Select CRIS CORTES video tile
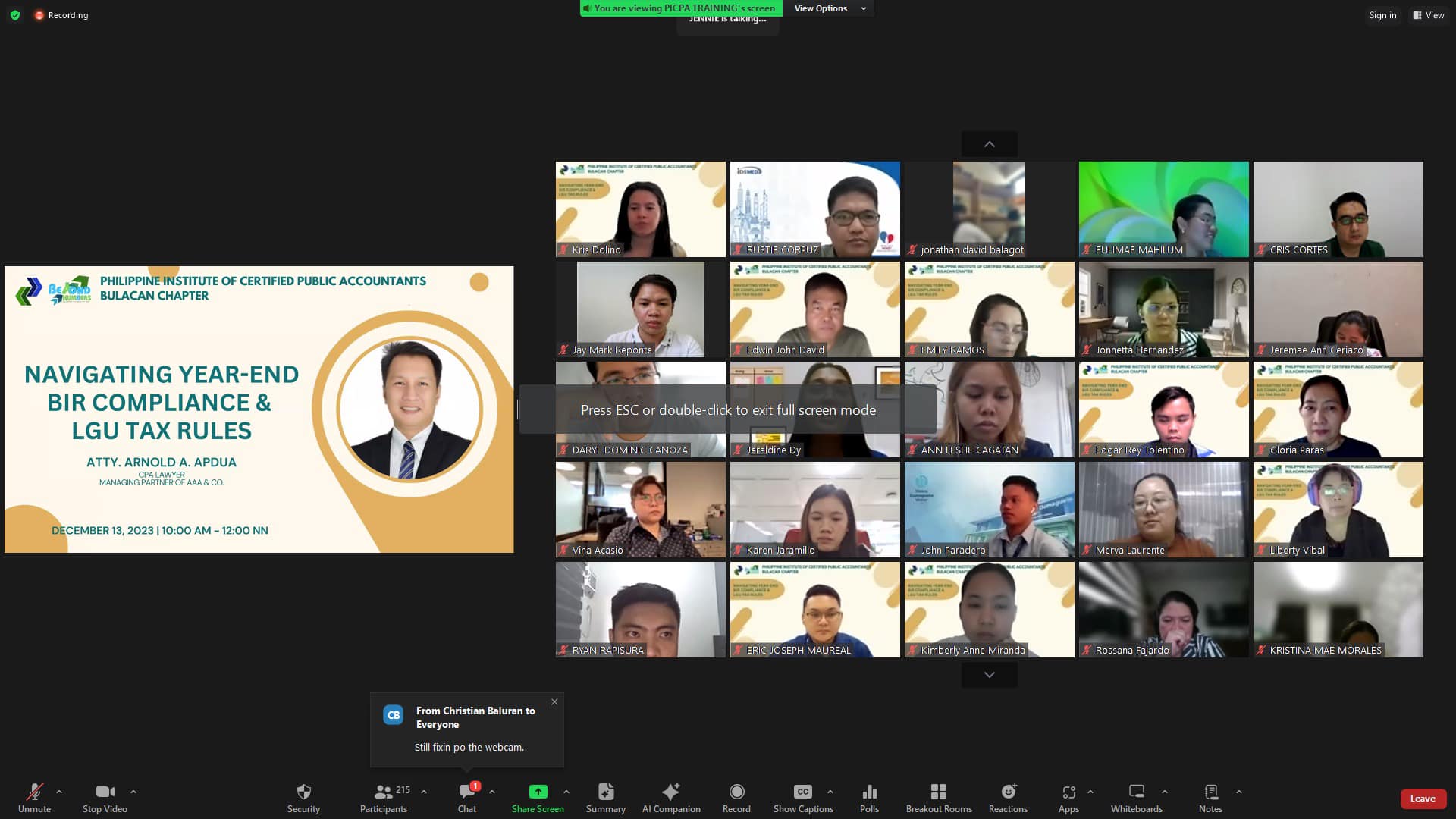Image resolution: width=1456 pixels, height=819 pixels. click(x=1338, y=209)
